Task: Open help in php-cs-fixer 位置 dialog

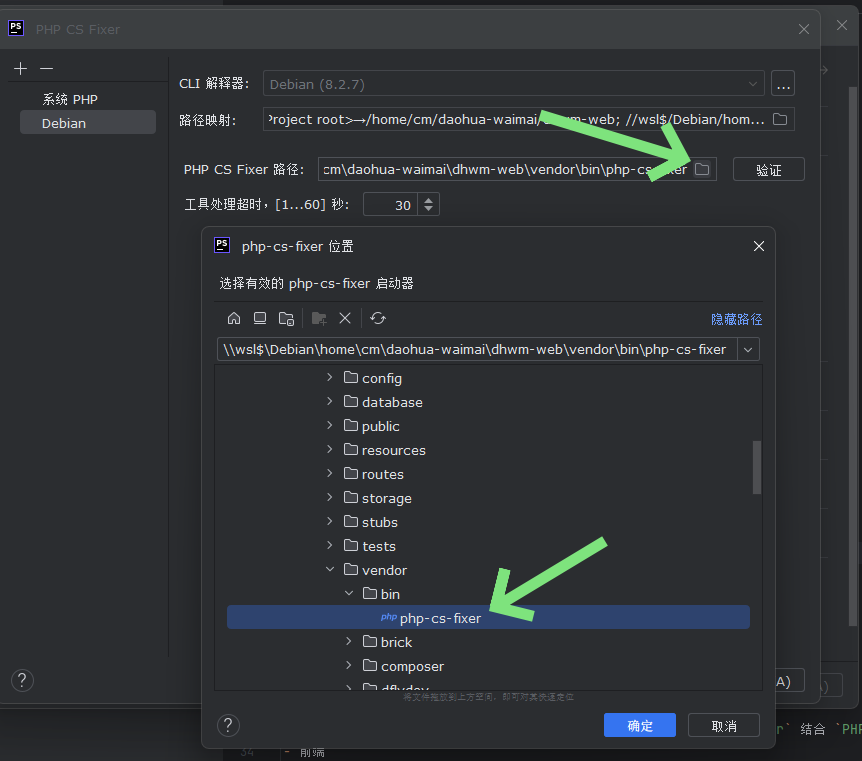Action: (228, 725)
